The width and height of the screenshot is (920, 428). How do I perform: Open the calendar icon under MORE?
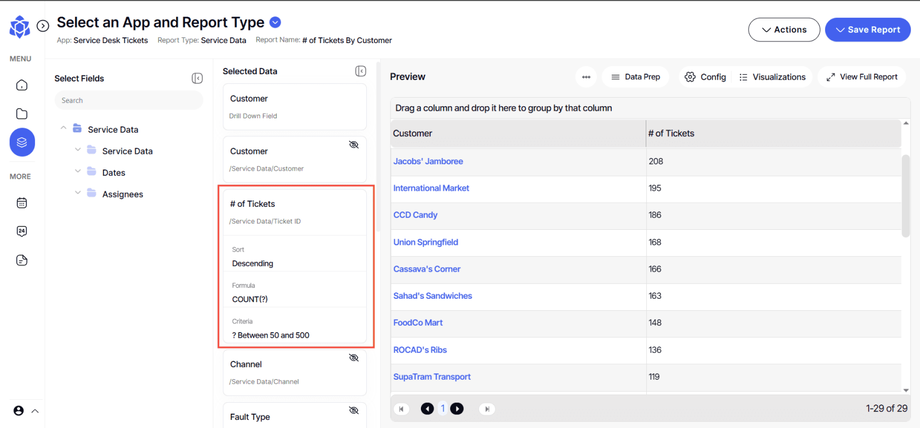[x=22, y=203]
